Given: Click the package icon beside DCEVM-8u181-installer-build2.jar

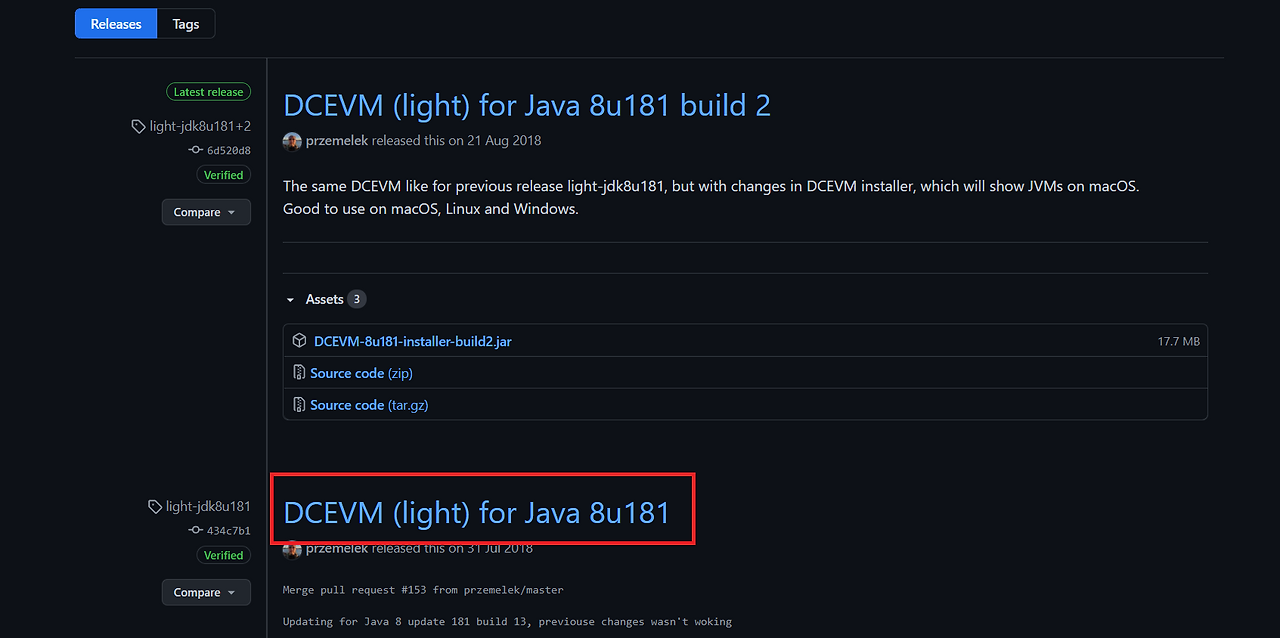Looking at the screenshot, I should coord(299,340).
